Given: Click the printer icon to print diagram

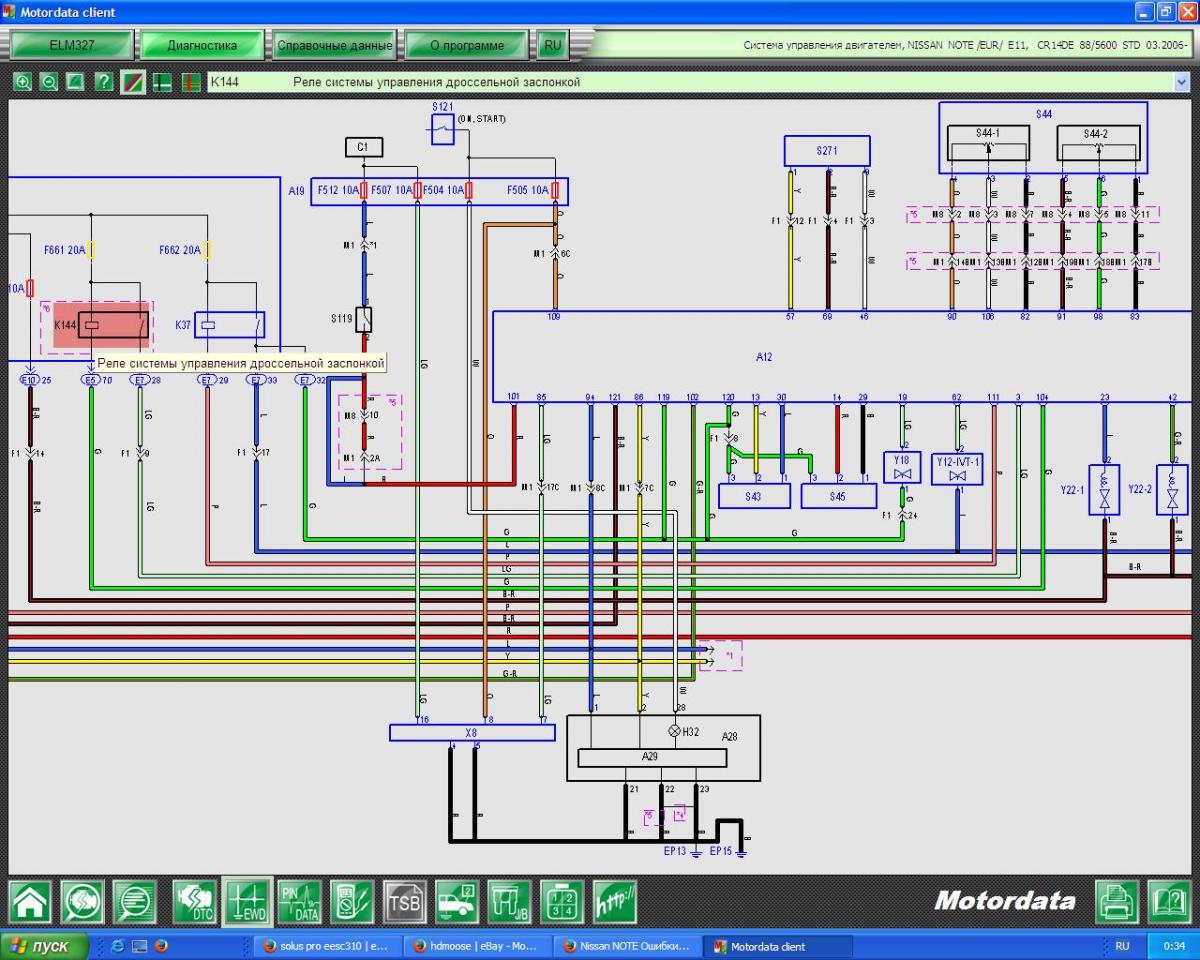Looking at the screenshot, I should 1116,902.
